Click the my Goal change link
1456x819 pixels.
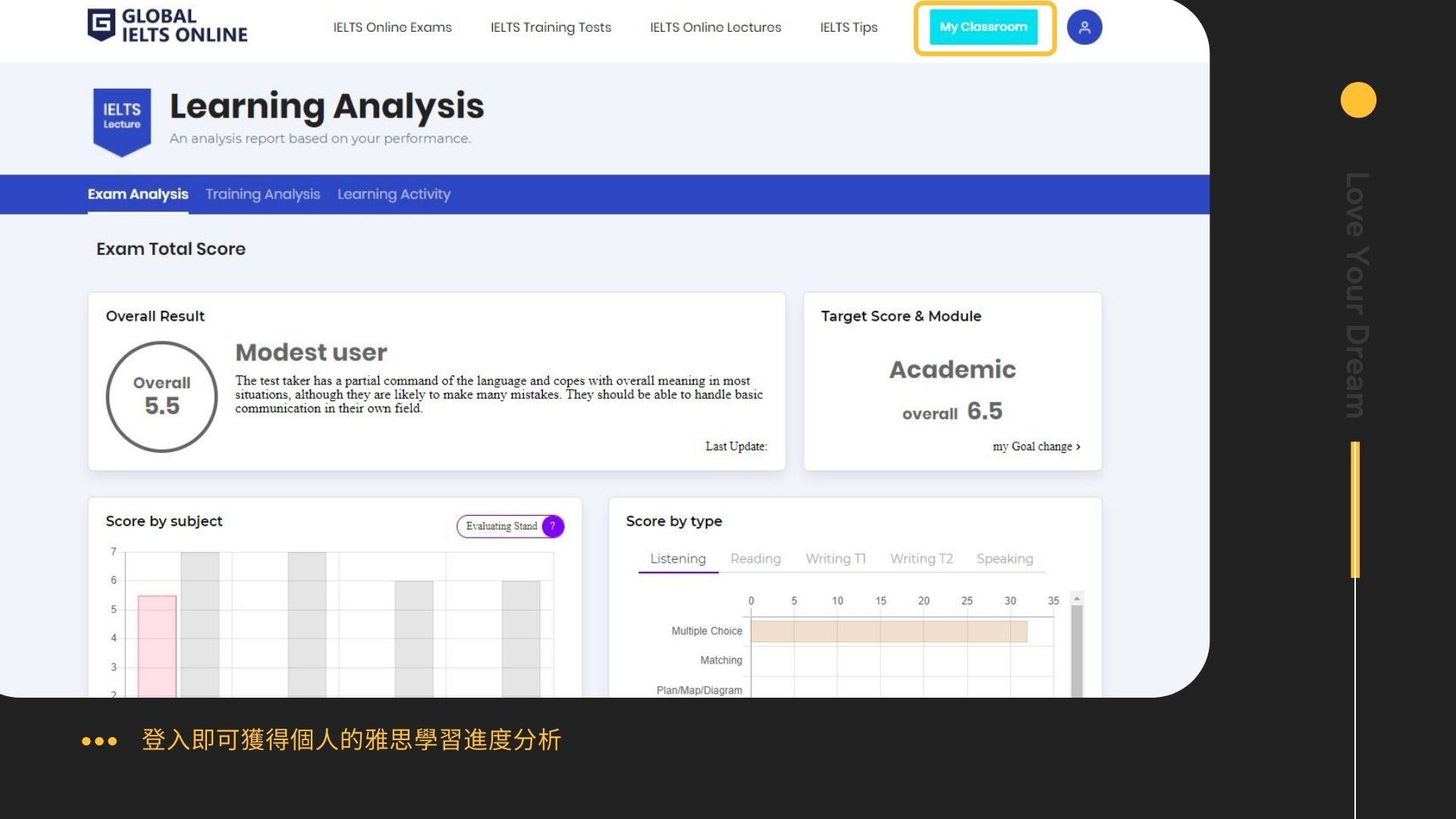coord(1036,447)
